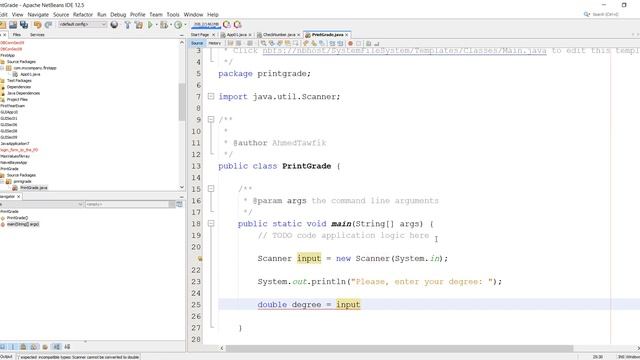Click the memory usage bar in toolbar

[206, 25]
